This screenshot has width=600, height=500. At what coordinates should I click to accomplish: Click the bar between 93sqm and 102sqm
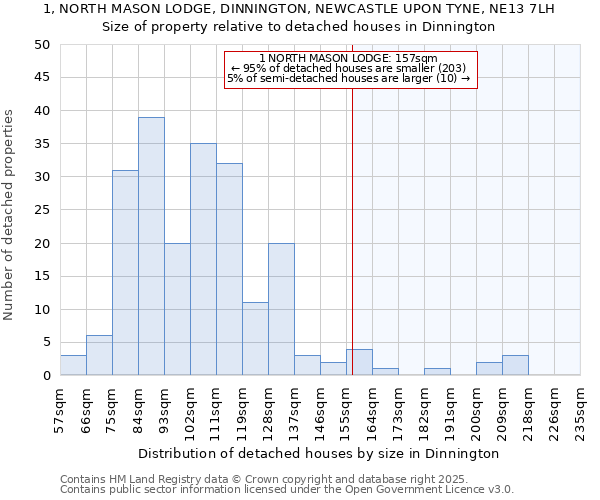point(178,309)
